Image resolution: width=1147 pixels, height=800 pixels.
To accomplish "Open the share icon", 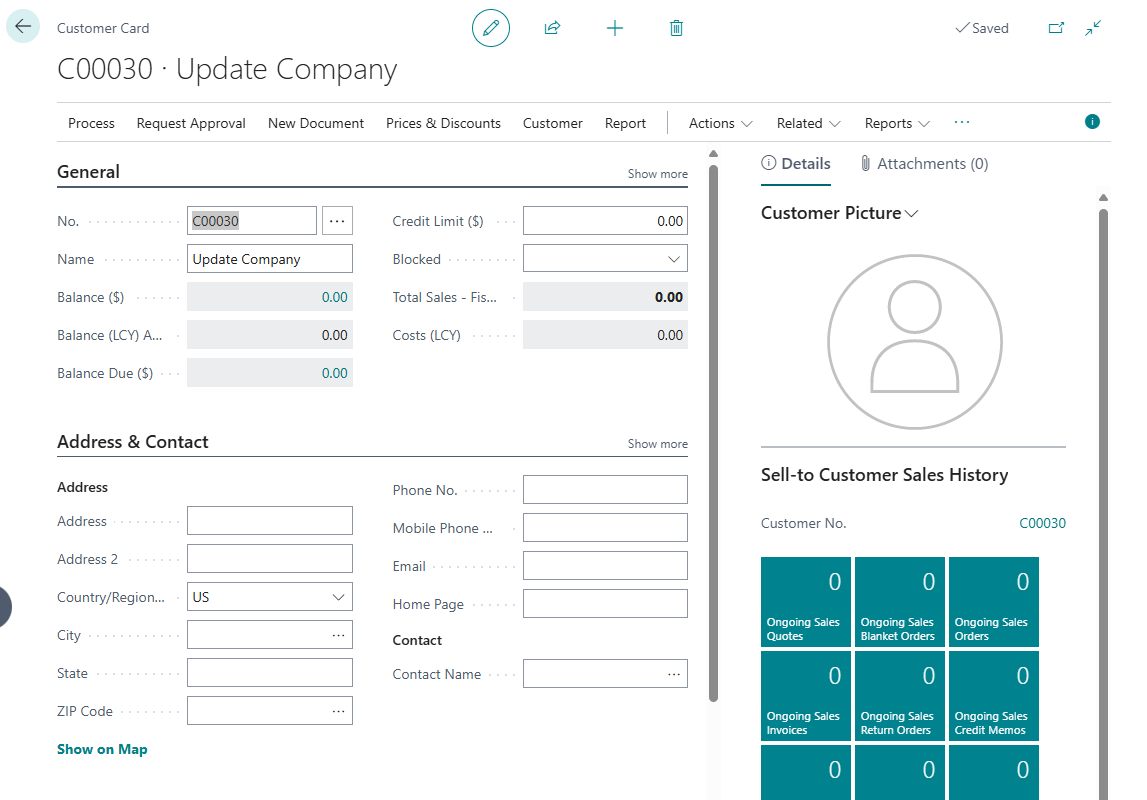I will click(552, 29).
